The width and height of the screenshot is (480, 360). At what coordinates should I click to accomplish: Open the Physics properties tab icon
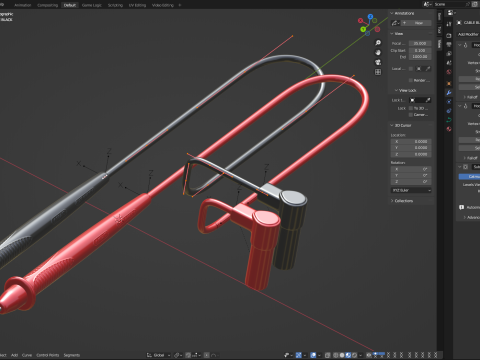point(449,101)
